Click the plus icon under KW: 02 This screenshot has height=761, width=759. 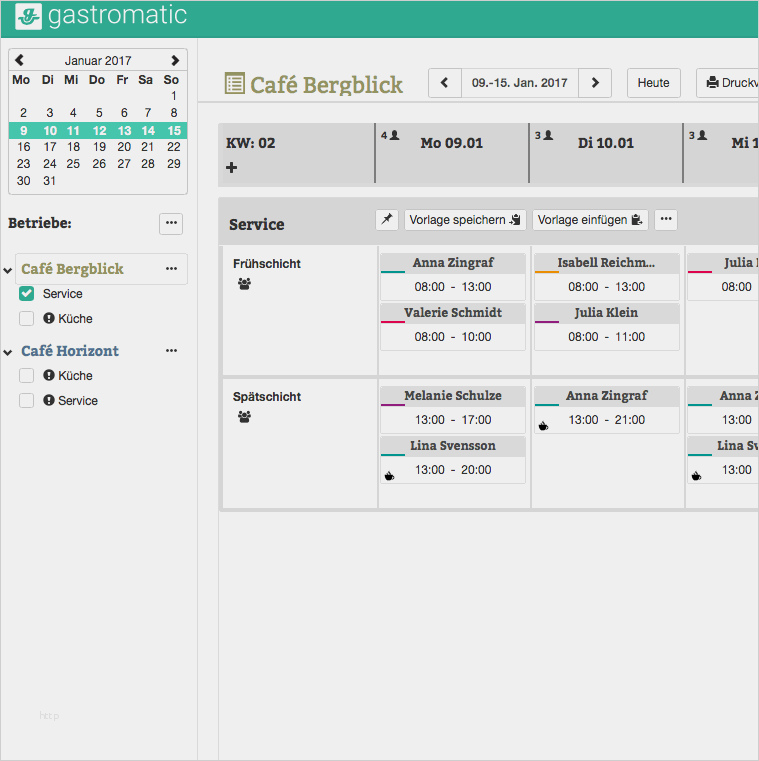(x=231, y=167)
